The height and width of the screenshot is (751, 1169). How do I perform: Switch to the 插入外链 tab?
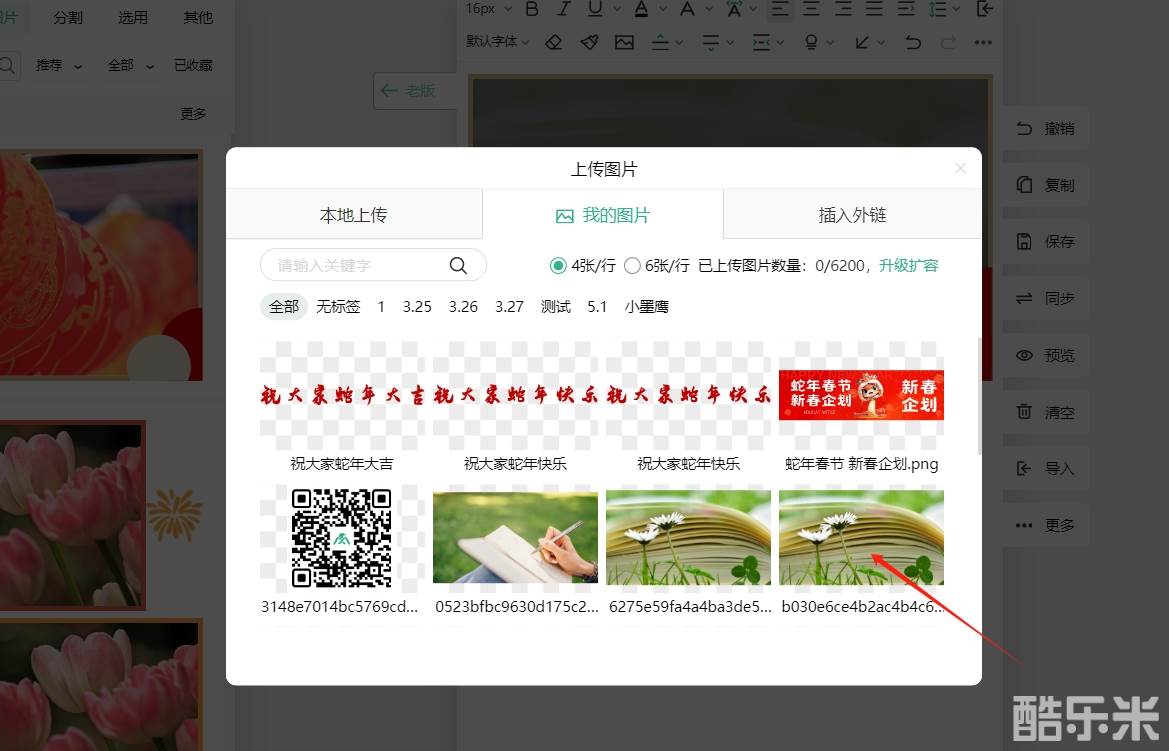(x=852, y=215)
